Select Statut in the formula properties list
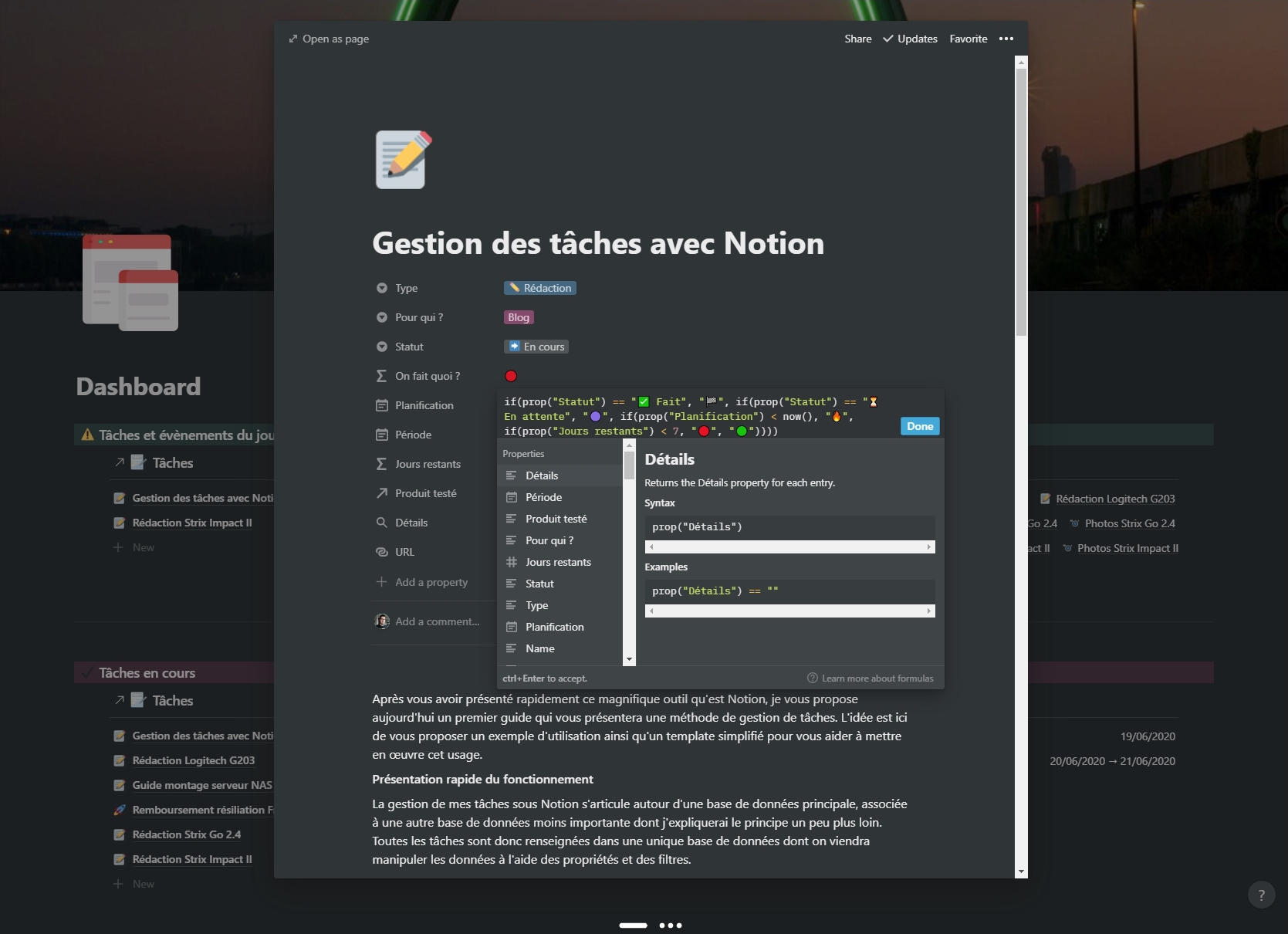Screen dimensions: 1288x934 tap(560, 584)
